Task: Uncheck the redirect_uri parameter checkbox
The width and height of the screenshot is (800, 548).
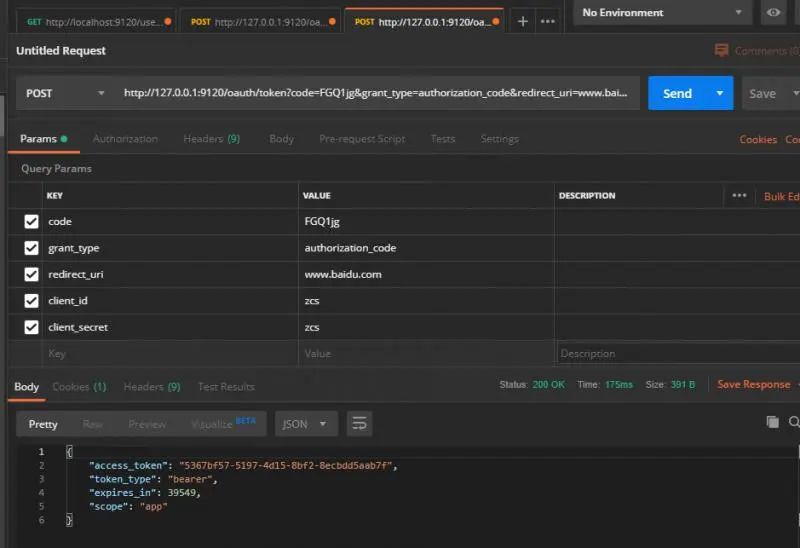Action: pyautogui.click(x=31, y=275)
